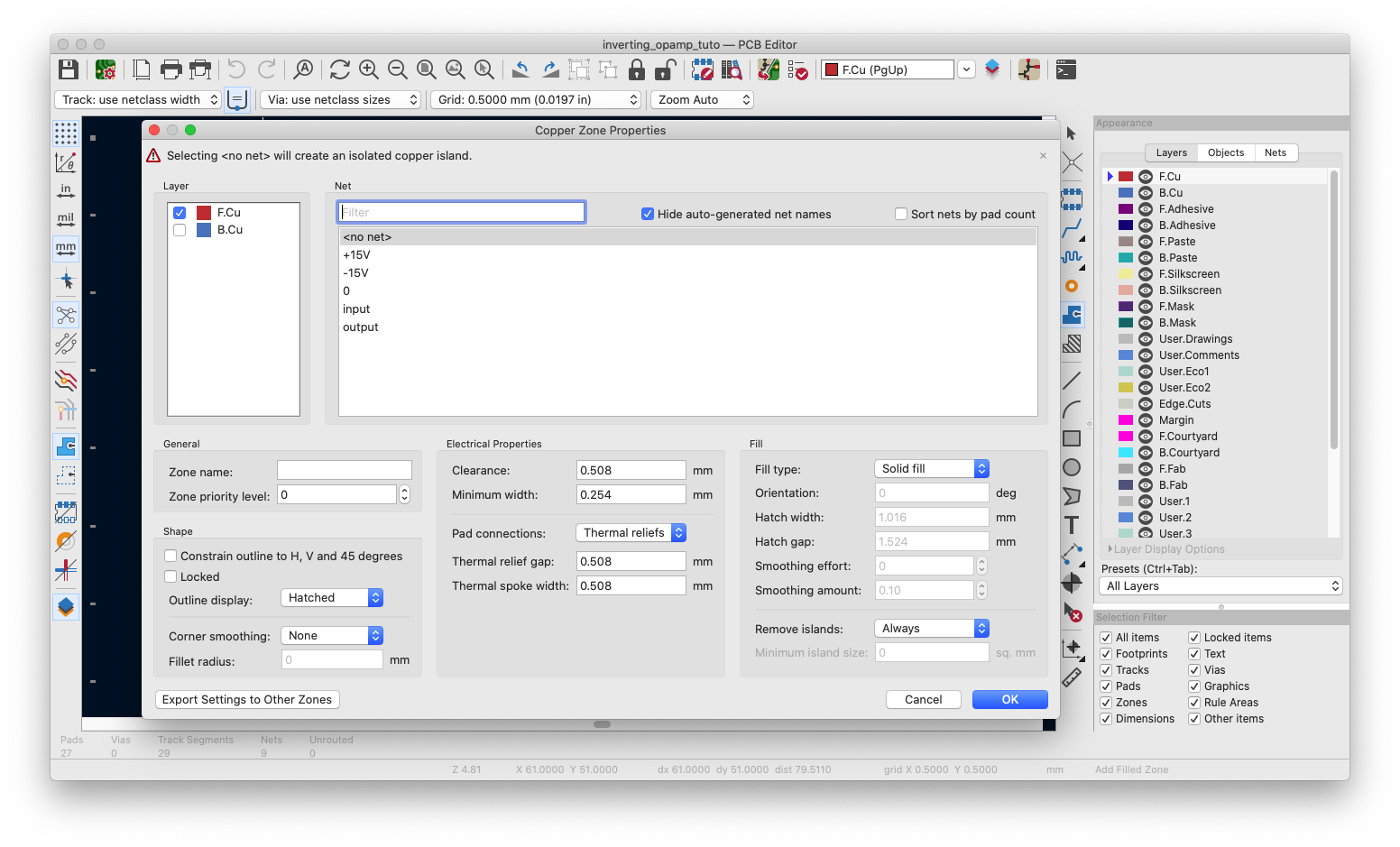Select the input net
This screenshot has width=1400, height=847.
687,309
